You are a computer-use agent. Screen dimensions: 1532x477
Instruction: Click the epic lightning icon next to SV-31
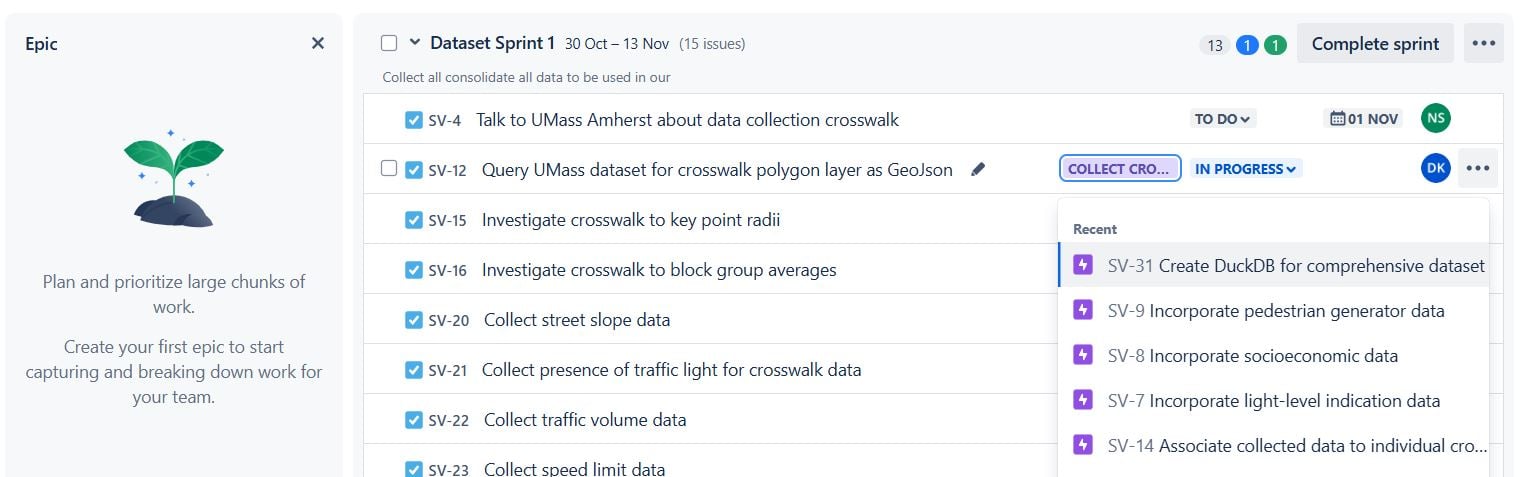coord(1083,265)
